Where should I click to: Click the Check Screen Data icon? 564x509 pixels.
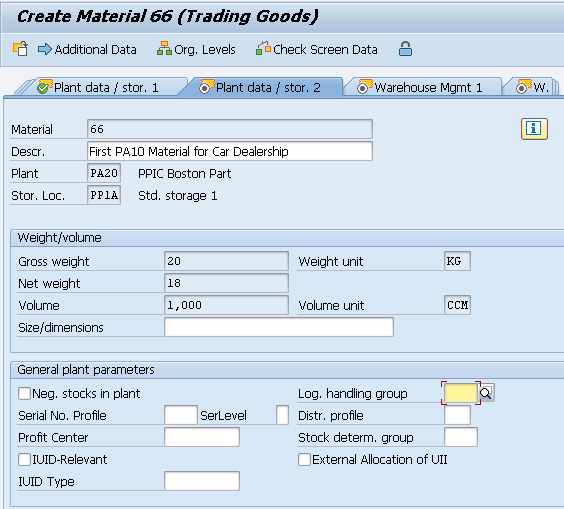tap(263, 49)
